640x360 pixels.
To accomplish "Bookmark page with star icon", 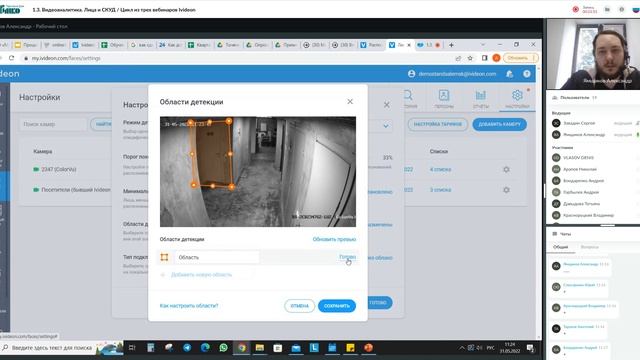I will pyautogui.click(x=470, y=58).
